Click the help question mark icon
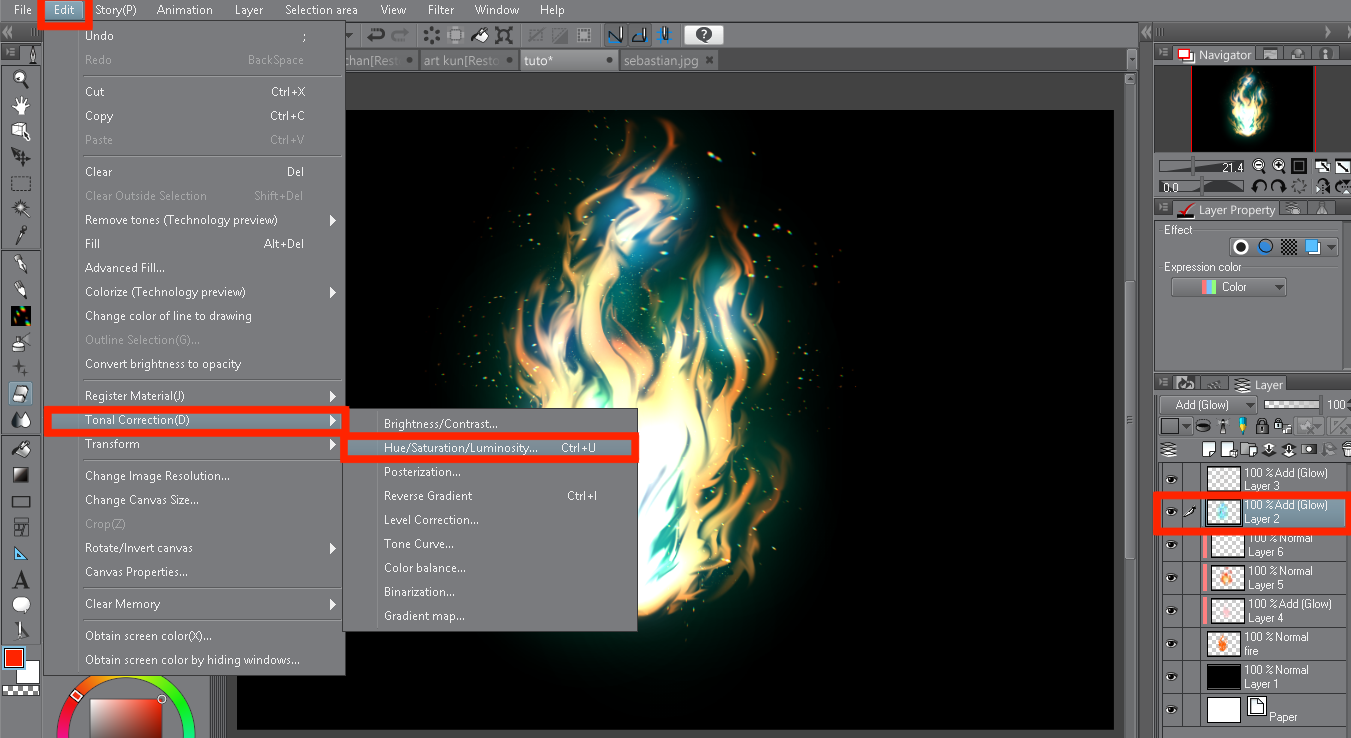Screen dimensions: 1351x738 [704, 35]
